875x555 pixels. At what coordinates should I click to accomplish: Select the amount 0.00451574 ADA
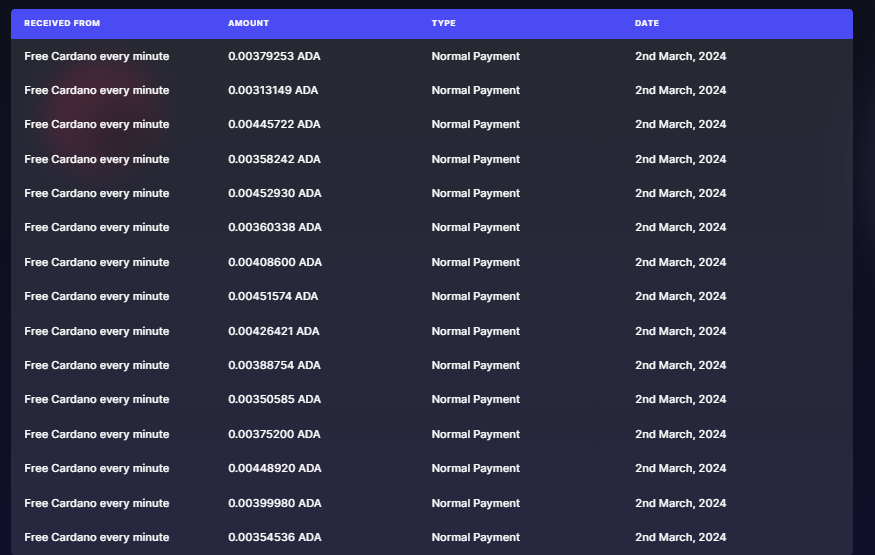pyautogui.click(x=273, y=297)
